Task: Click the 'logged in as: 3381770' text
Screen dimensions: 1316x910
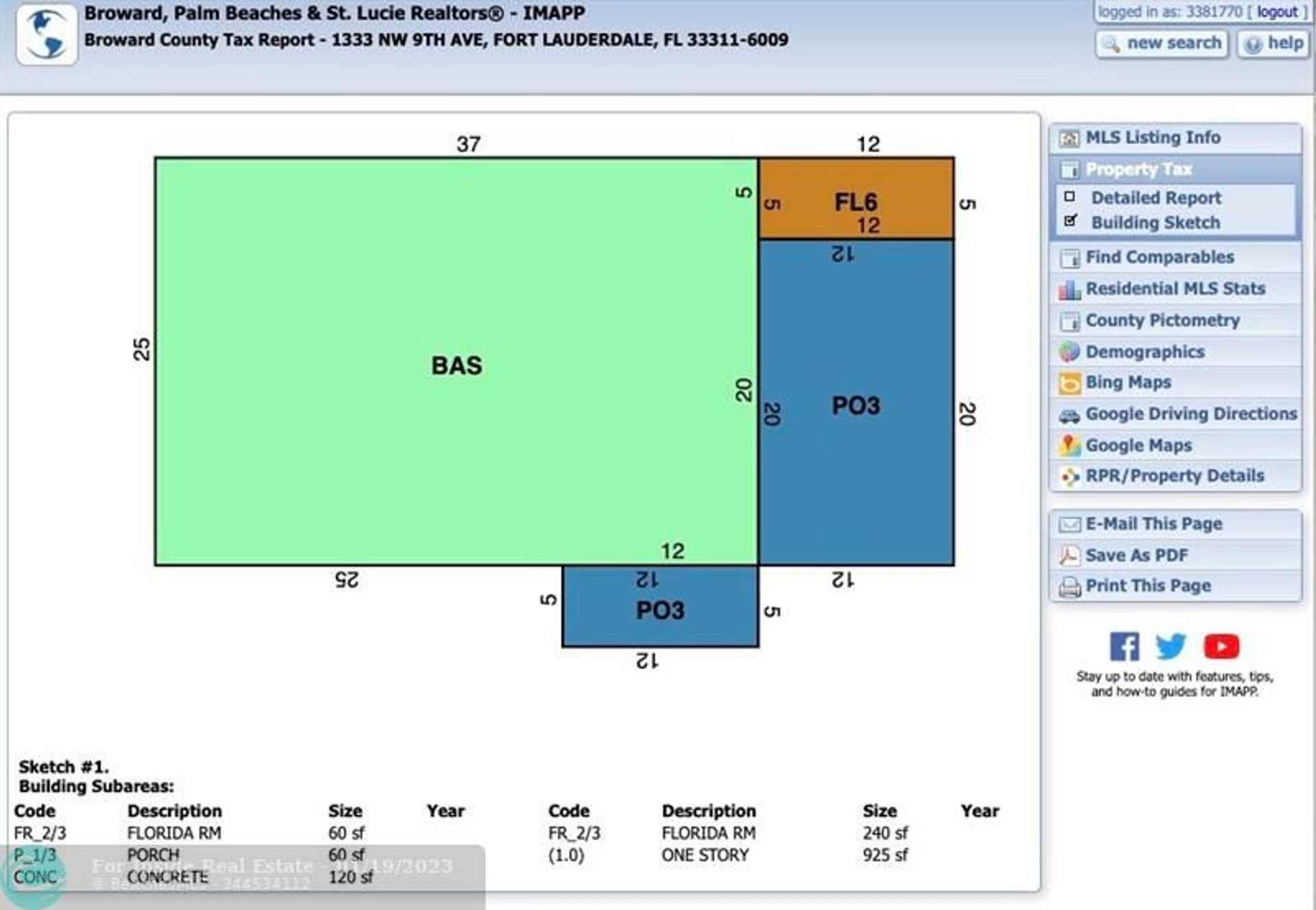Action: [1170, 12]
